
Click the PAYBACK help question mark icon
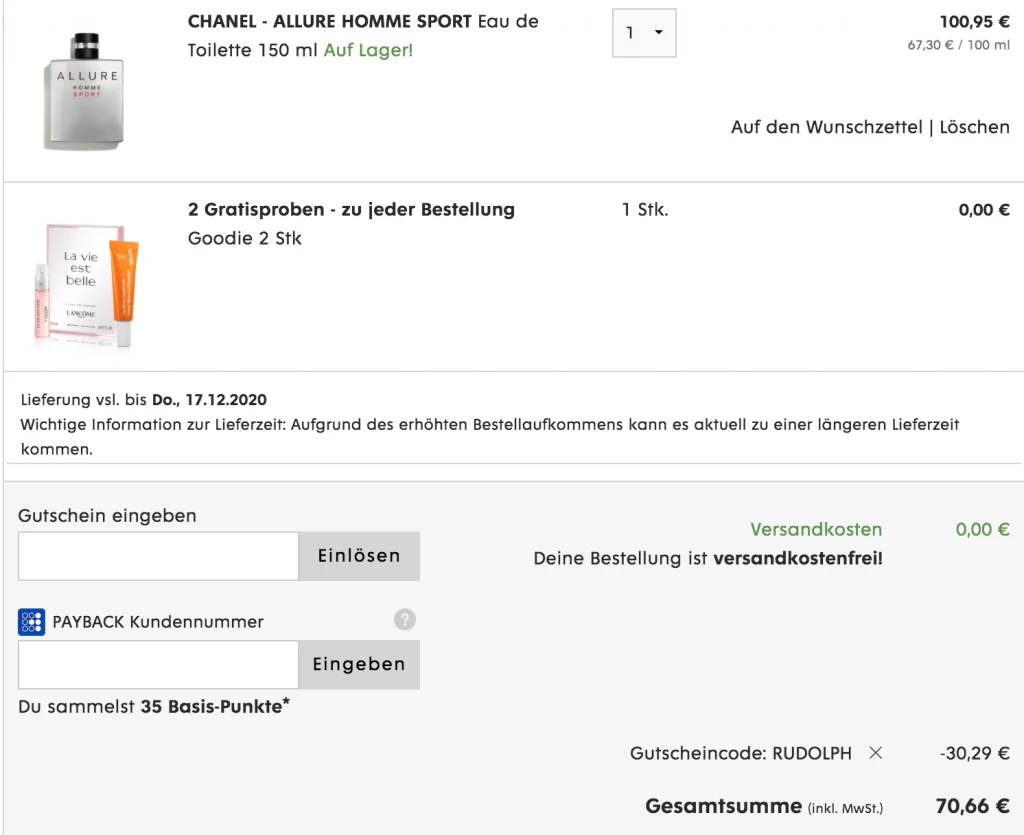click(405, 620)
